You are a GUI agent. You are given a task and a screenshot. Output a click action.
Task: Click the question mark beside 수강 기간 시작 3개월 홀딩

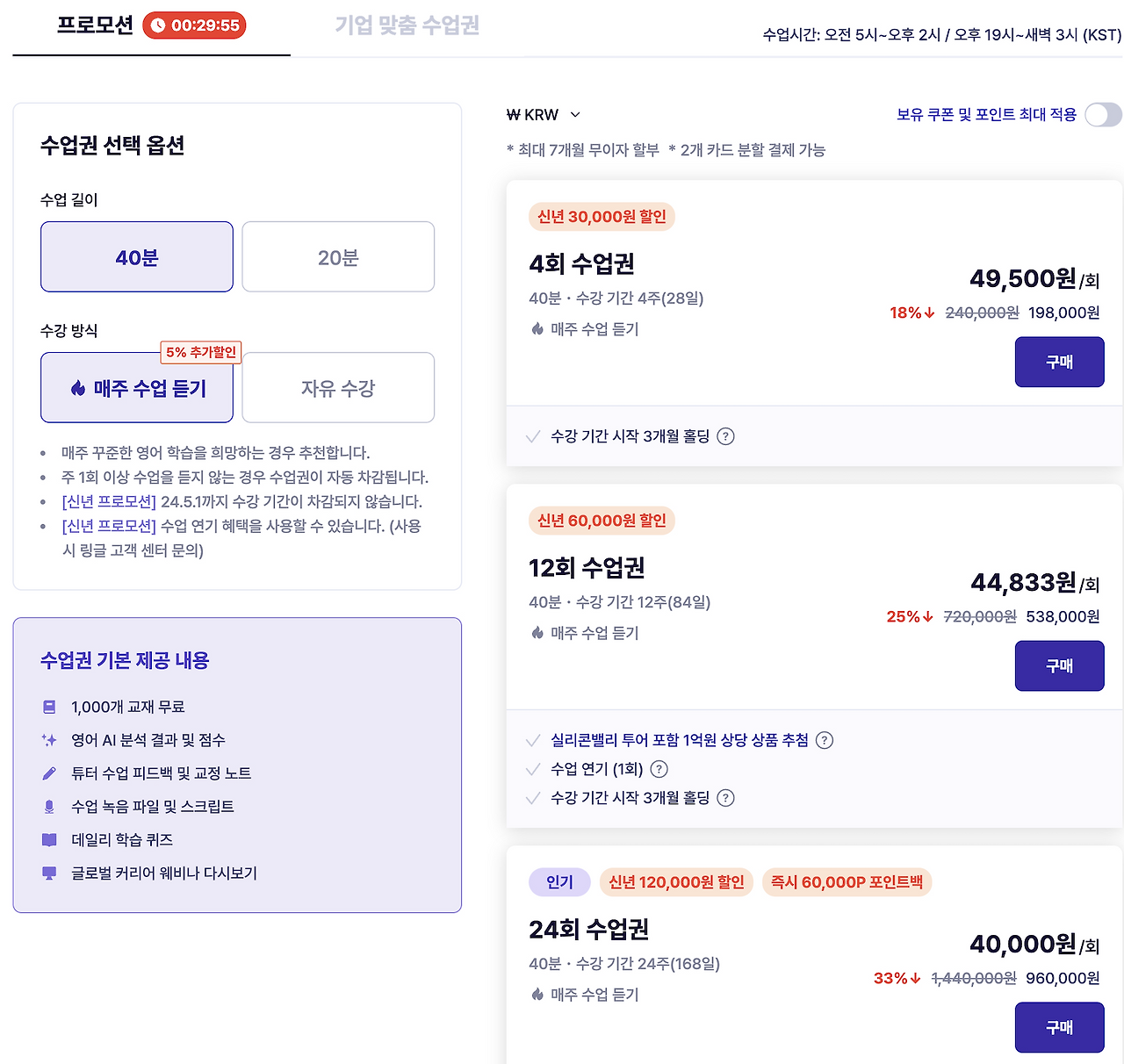point(726,436)
